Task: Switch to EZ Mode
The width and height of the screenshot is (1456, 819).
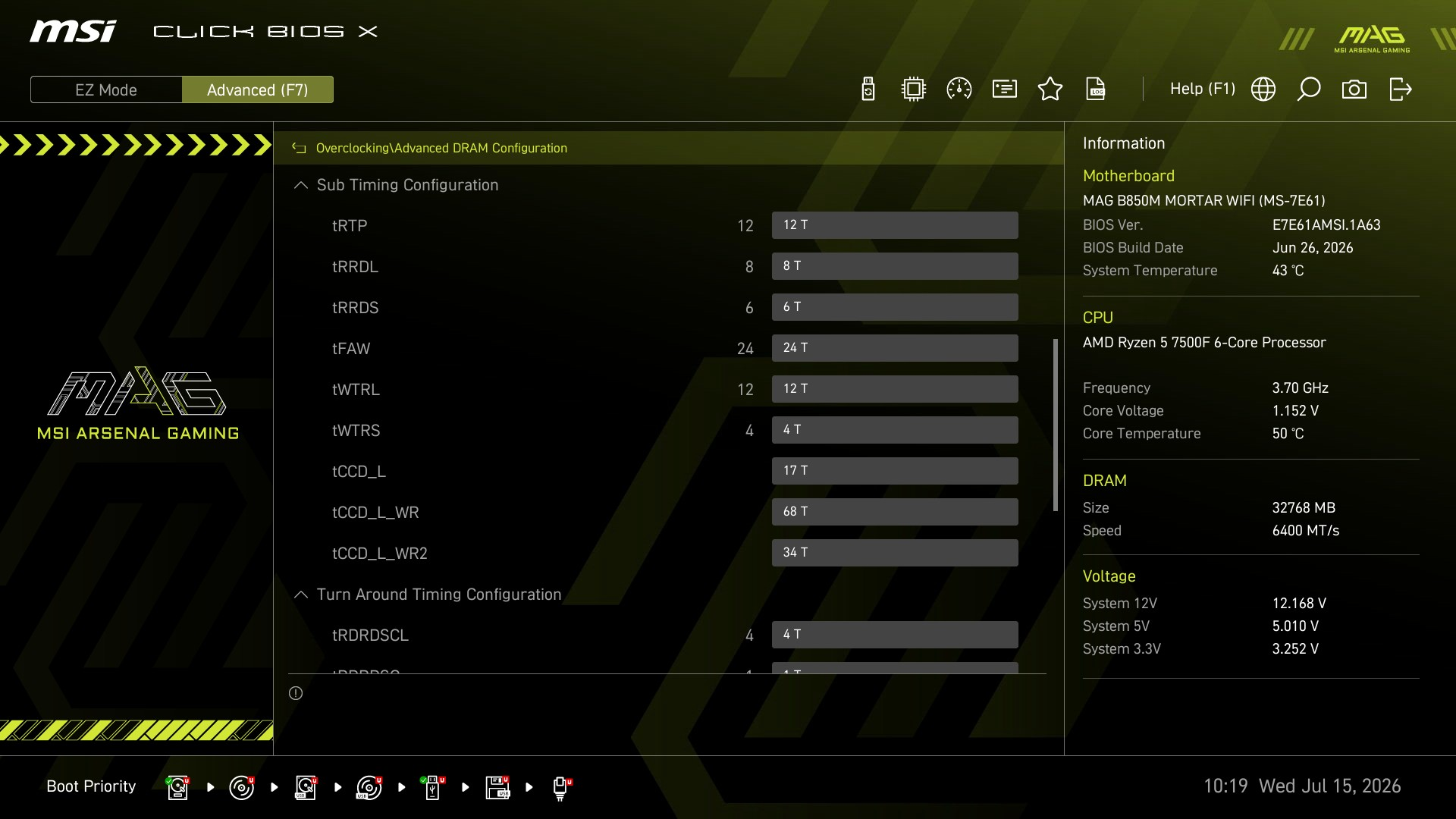Action: pyautogui.click(x=106, y=89)
